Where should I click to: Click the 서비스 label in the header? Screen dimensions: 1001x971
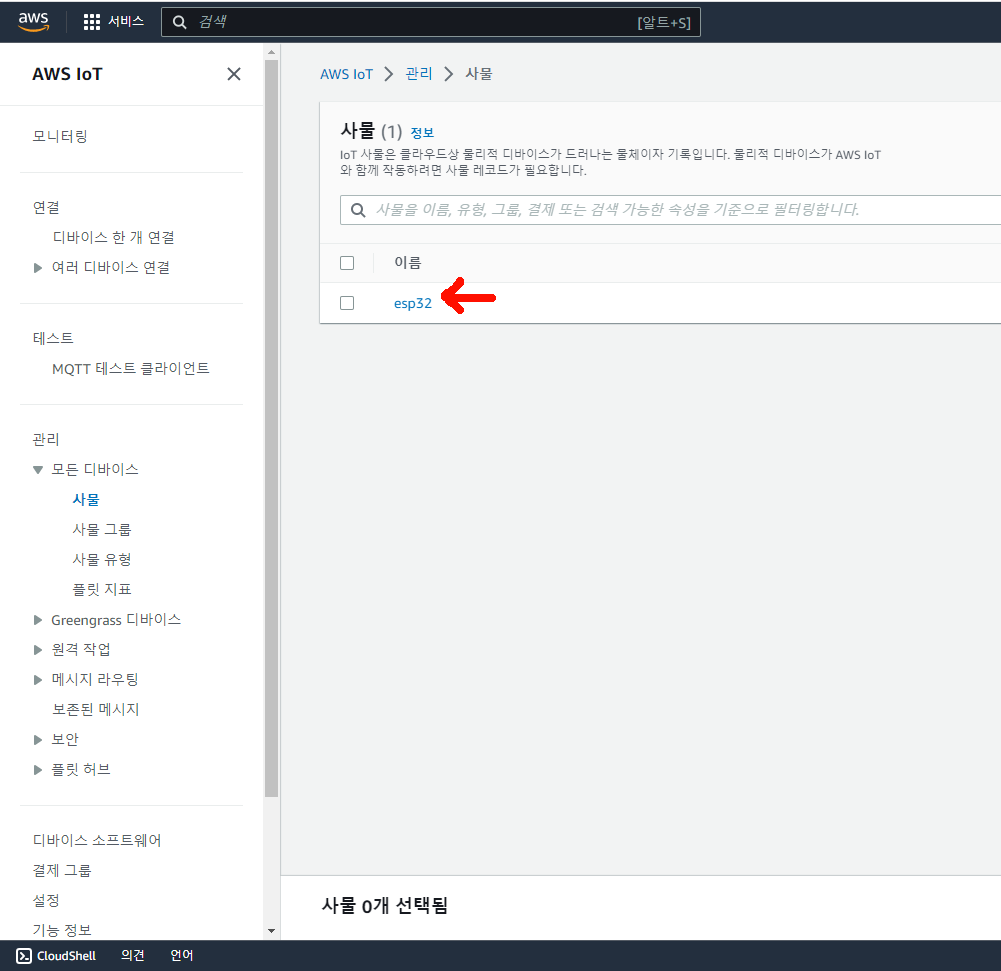(126, 22)
